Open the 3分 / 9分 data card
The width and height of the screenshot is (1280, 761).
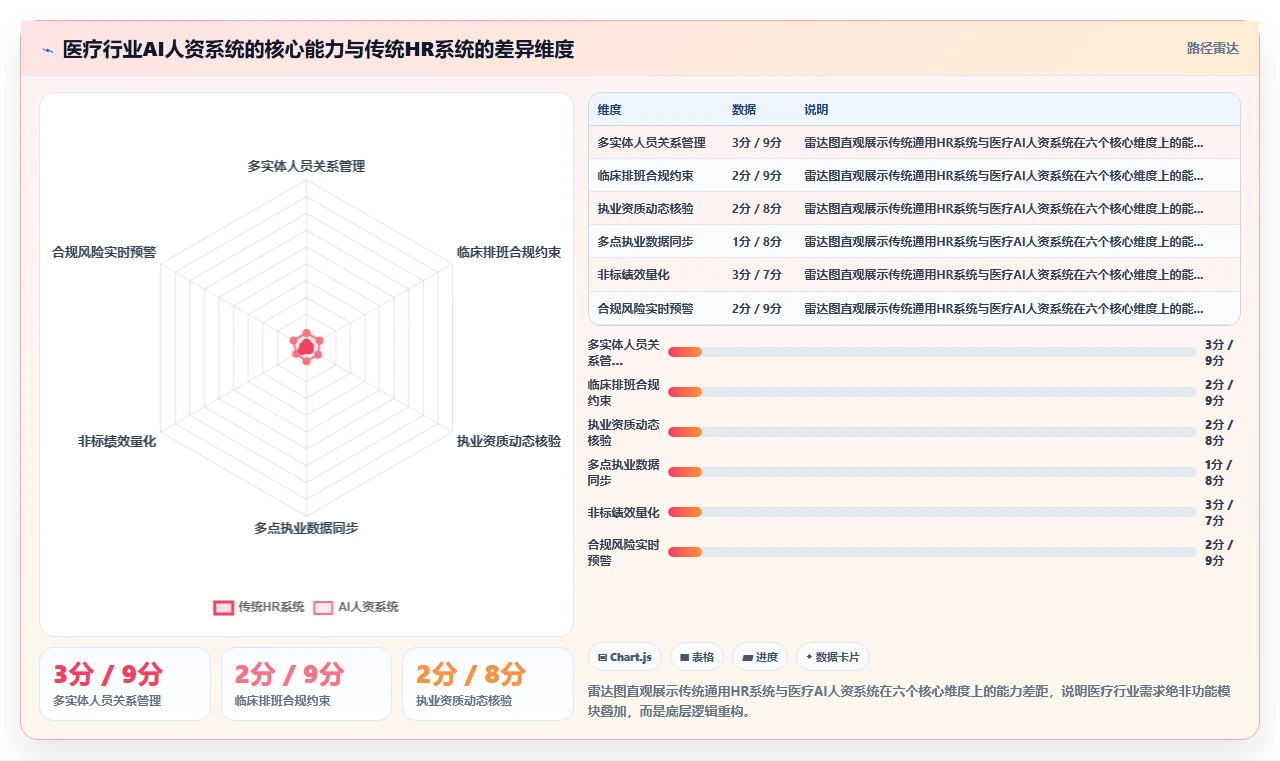click(x=125, y=684)
